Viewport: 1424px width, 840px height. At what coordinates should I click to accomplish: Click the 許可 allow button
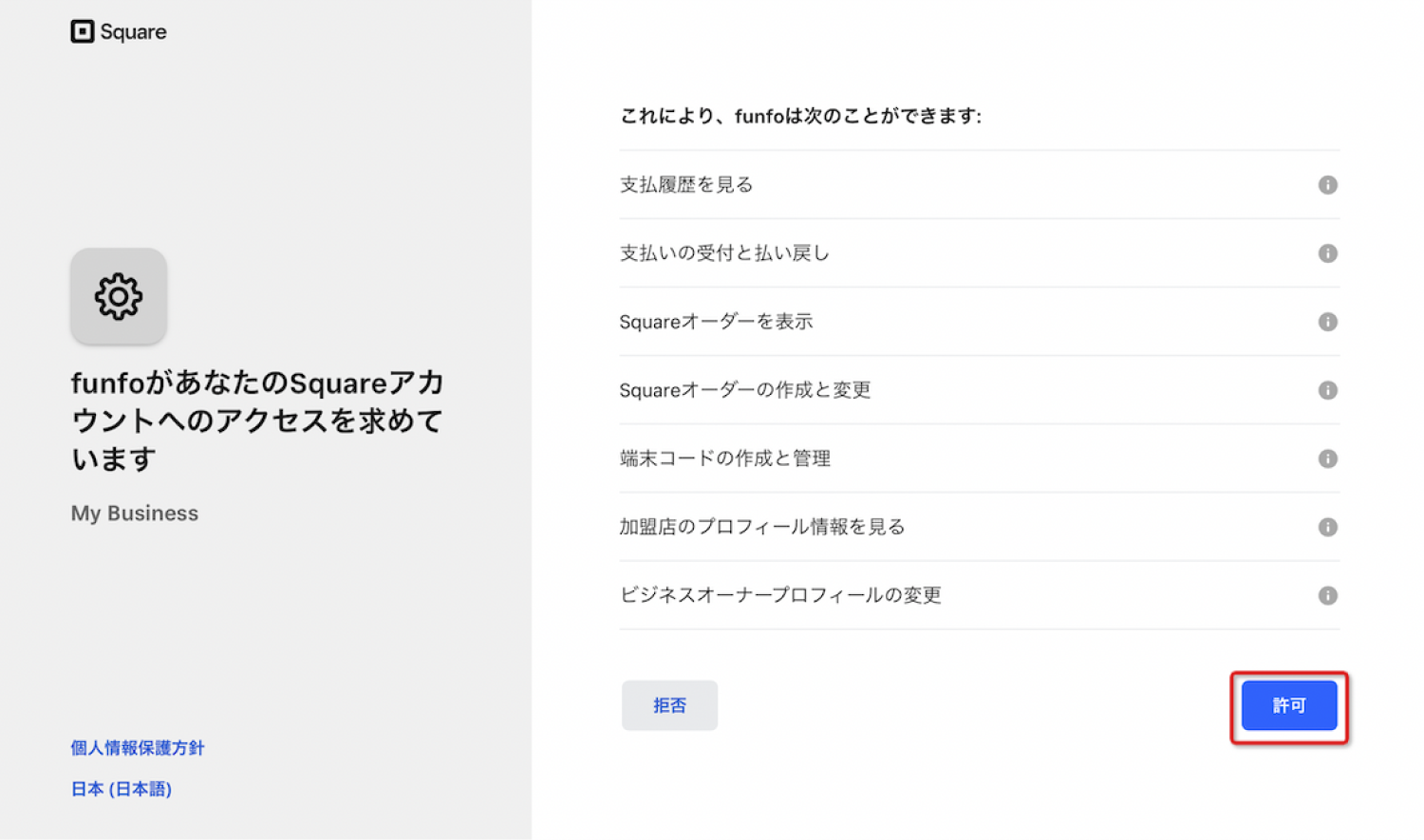(x=1289, y=705)
